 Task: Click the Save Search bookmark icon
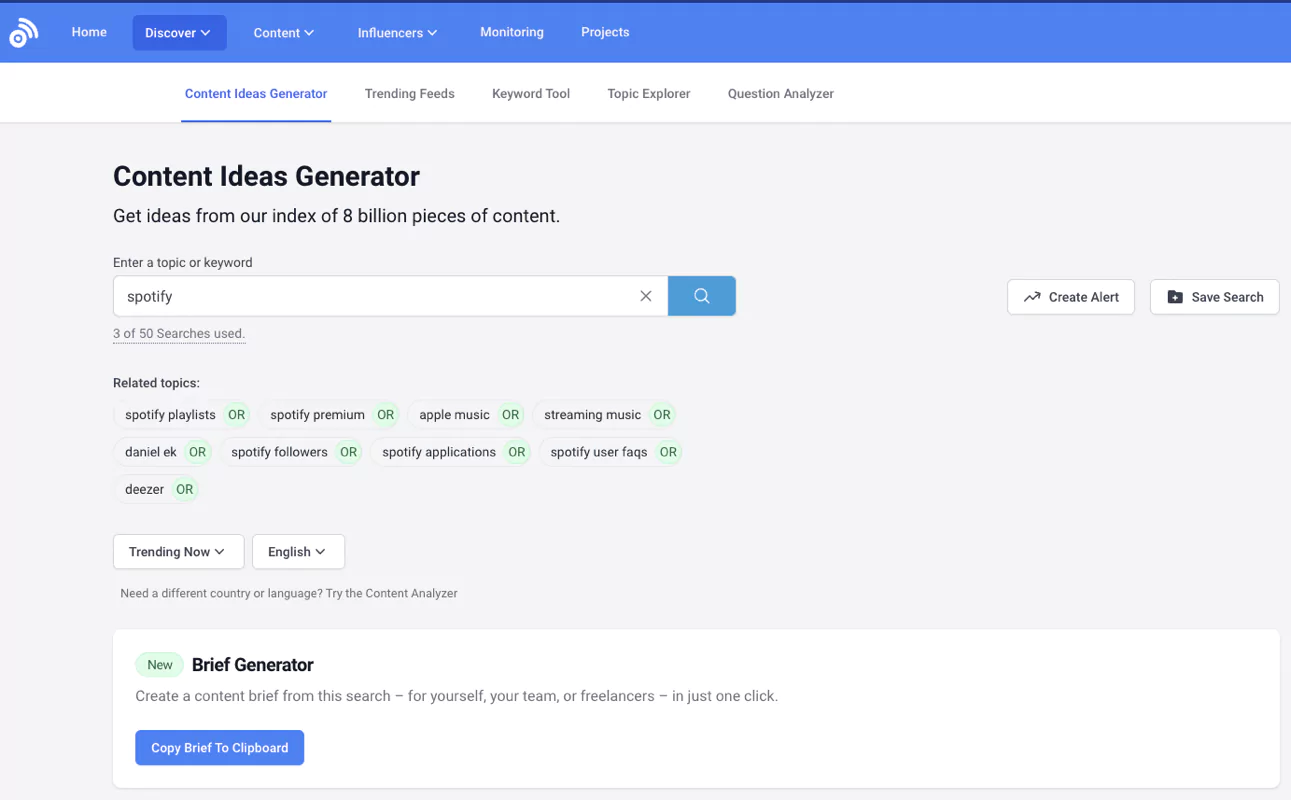coord(1175,296)
